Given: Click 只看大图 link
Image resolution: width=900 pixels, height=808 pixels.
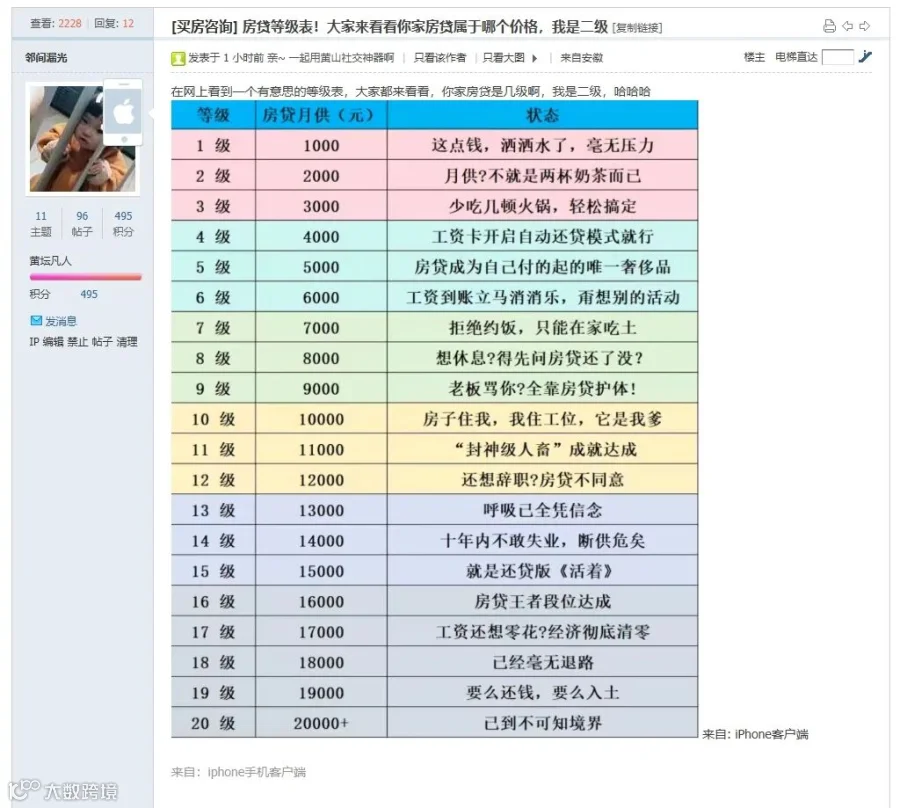Looking at the screenshot, I should pos(503,57).
